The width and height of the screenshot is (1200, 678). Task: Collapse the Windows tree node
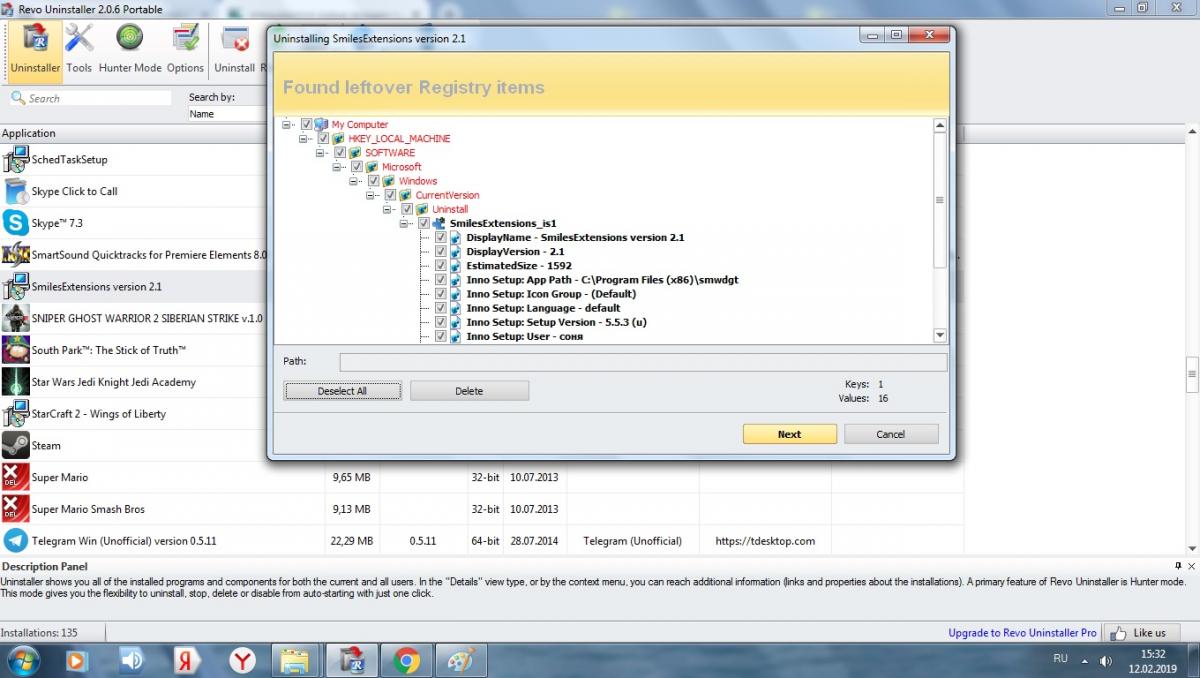tap(354, 181)
